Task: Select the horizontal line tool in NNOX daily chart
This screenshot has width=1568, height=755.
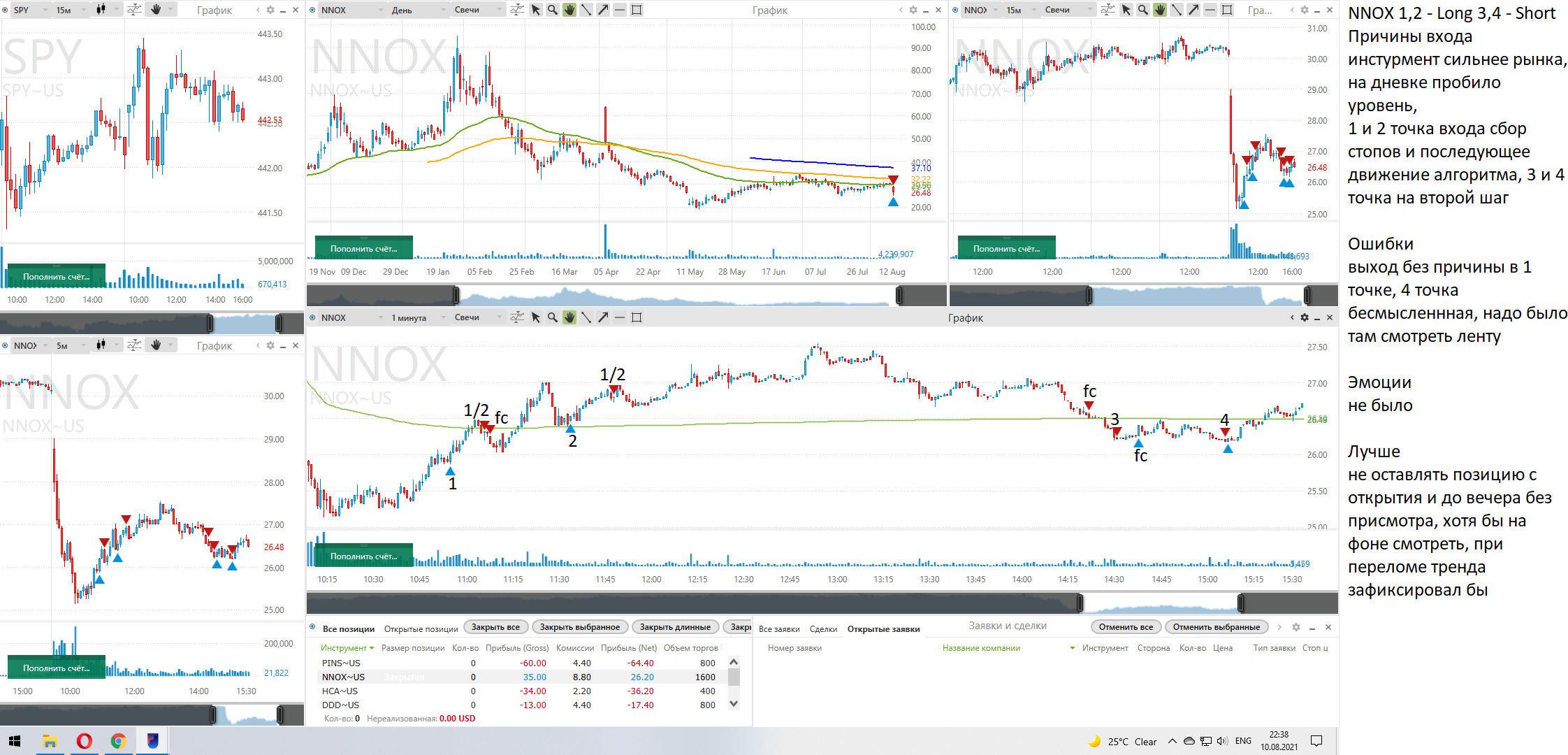Action: (620, 10)
